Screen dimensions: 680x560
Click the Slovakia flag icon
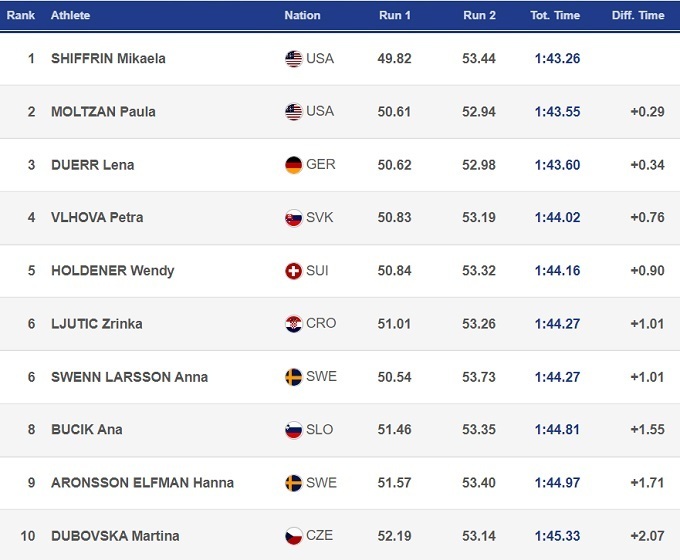[x=293, y=218]
